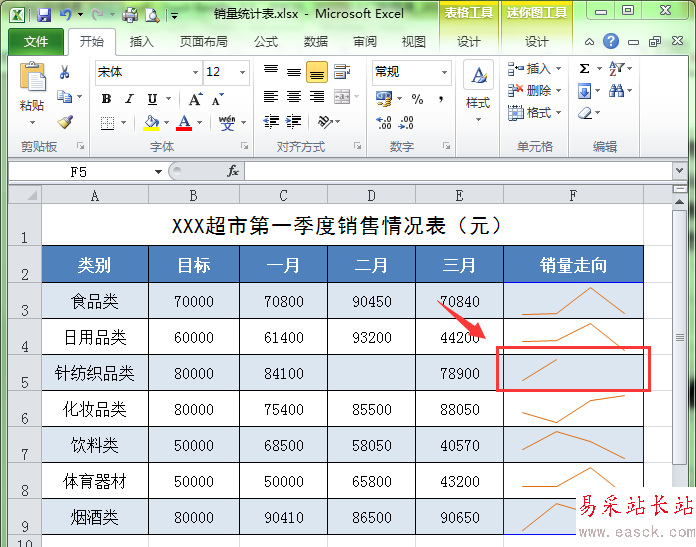696x547 pixels.
Task: Click the Merge and Center icon
Action: coord(342,96)
